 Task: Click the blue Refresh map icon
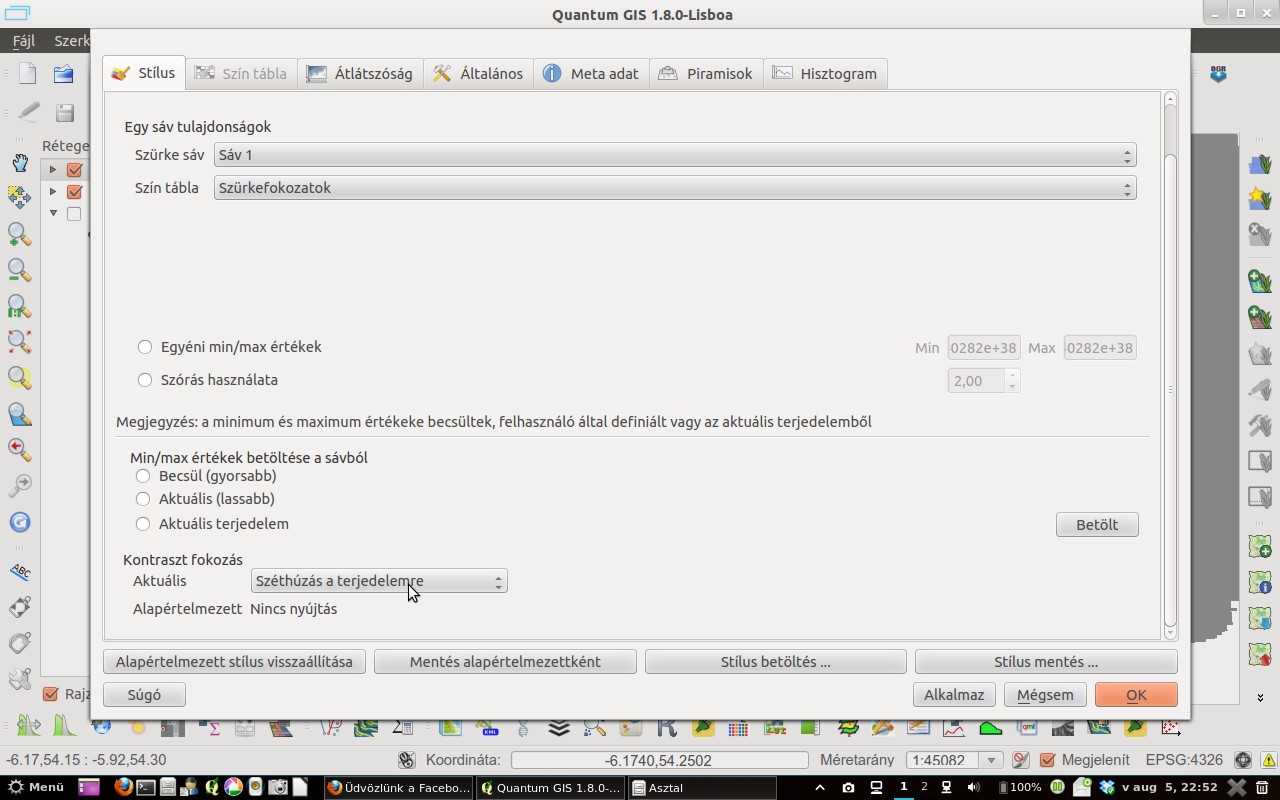coord(19,522)
